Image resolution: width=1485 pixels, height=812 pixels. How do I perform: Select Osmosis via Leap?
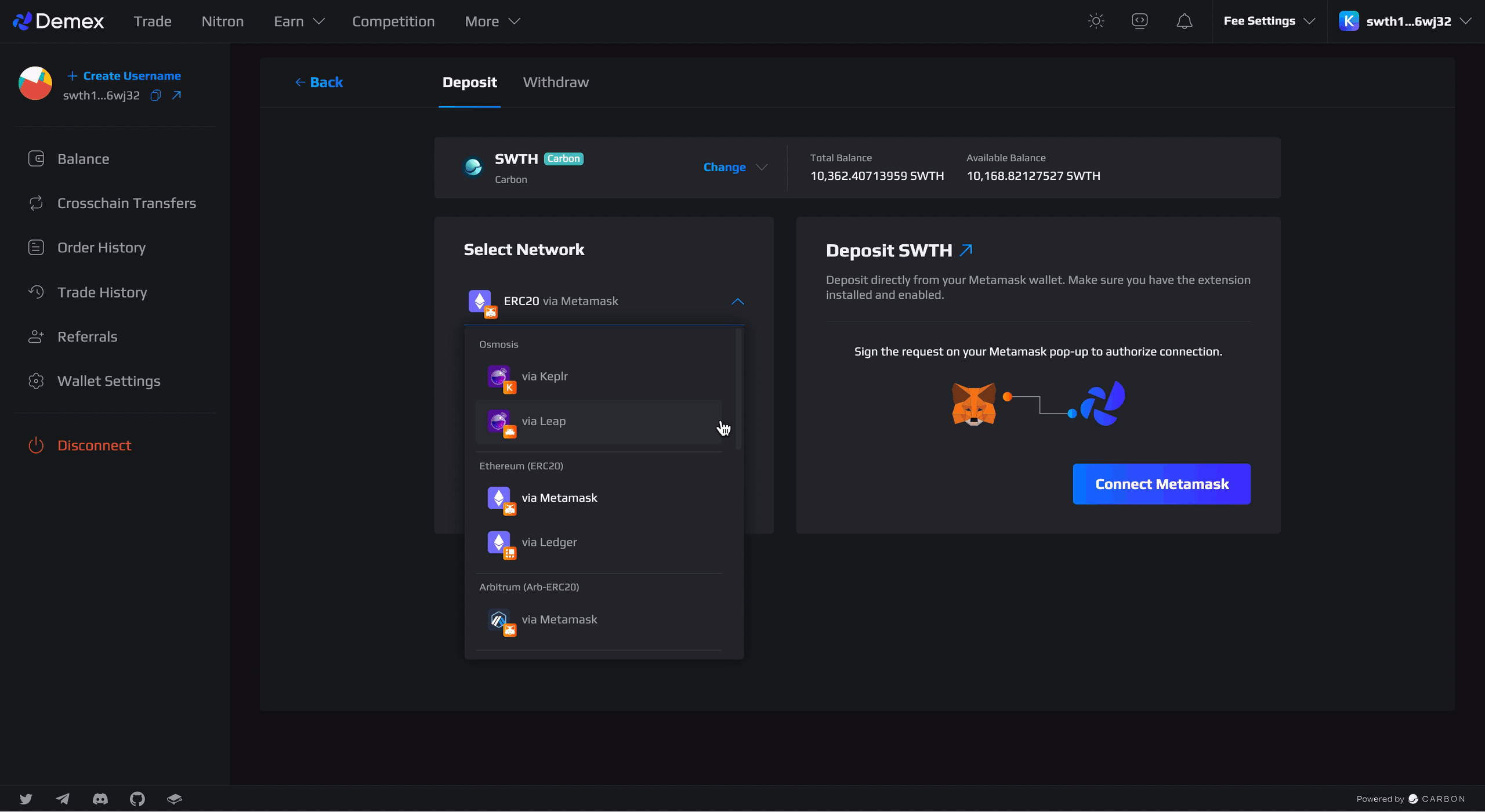coord(599,422)
